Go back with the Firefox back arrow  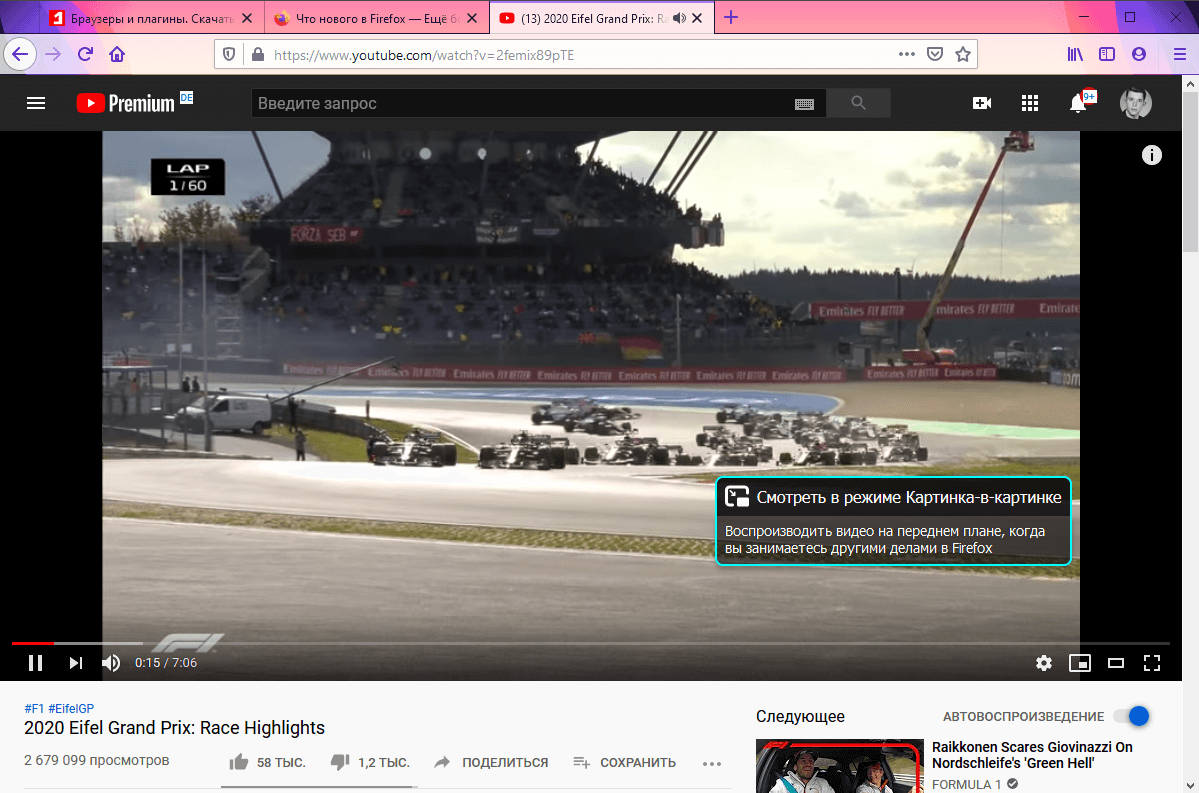[x=20, y=54]
